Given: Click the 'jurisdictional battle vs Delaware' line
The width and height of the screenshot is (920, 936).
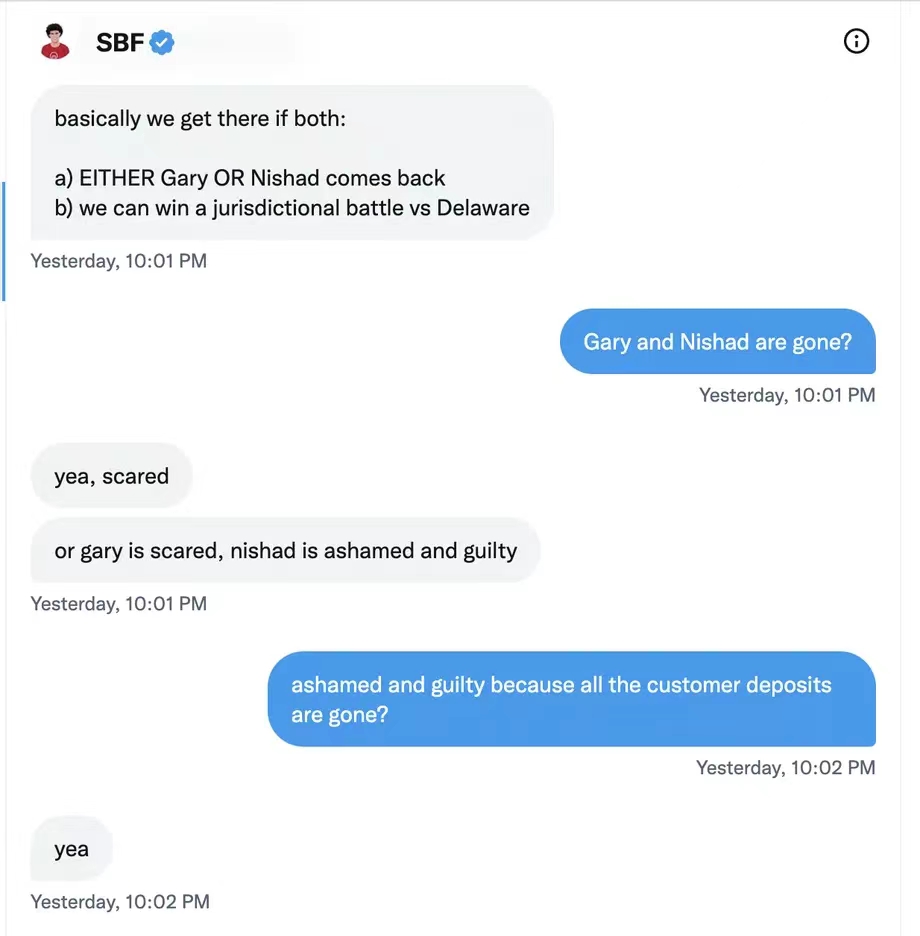Looking at the screenshot, I should [x=292, y=208].
